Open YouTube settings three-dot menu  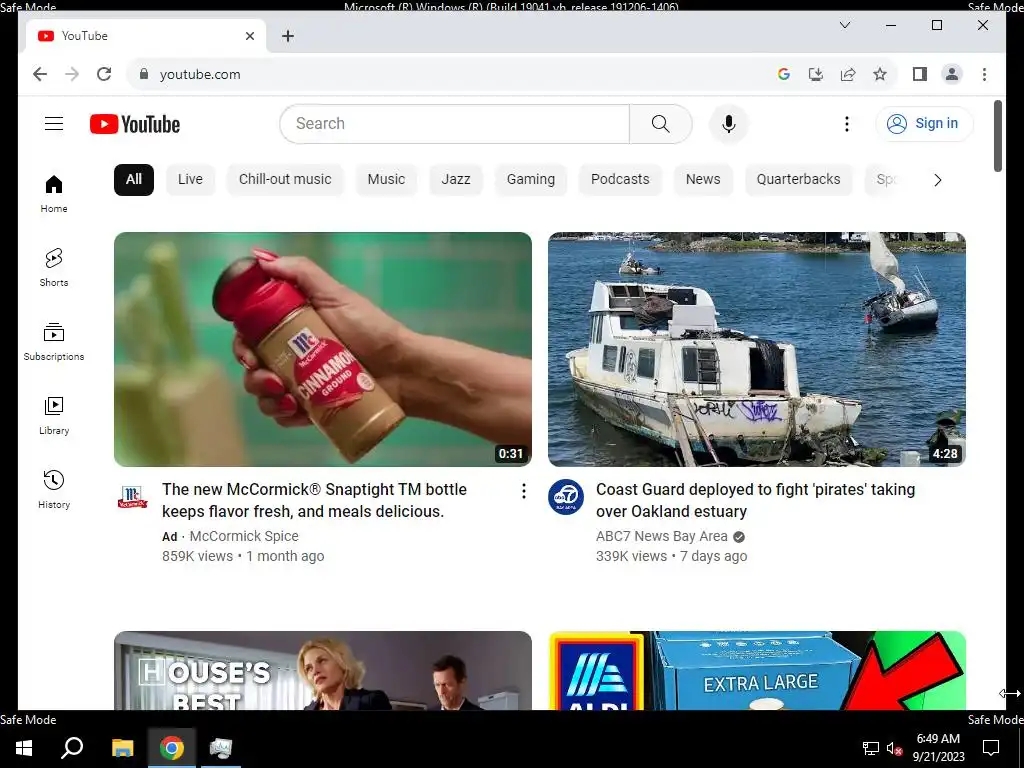click(x=846, y=124)
